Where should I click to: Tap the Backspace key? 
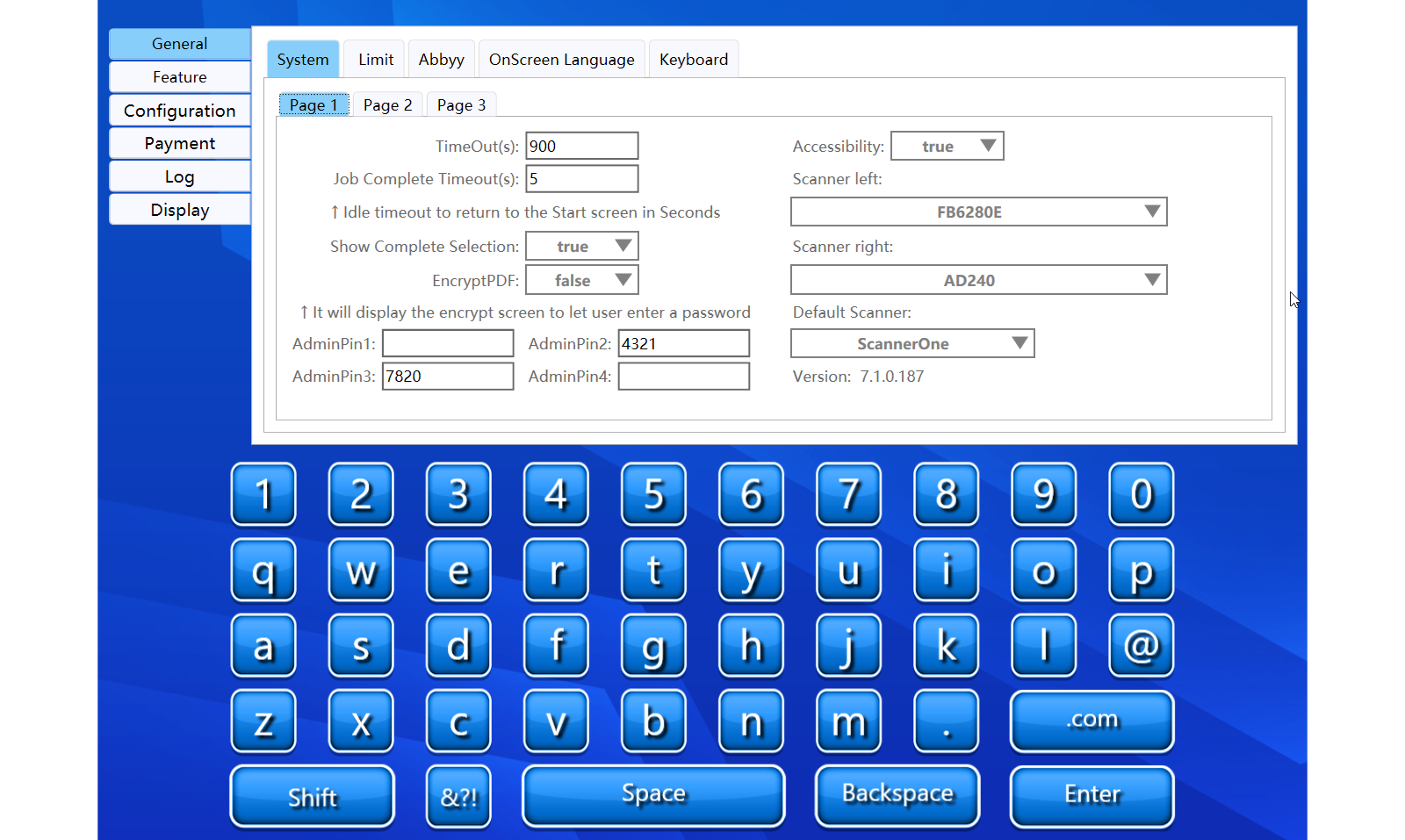[x=897, y=796]
